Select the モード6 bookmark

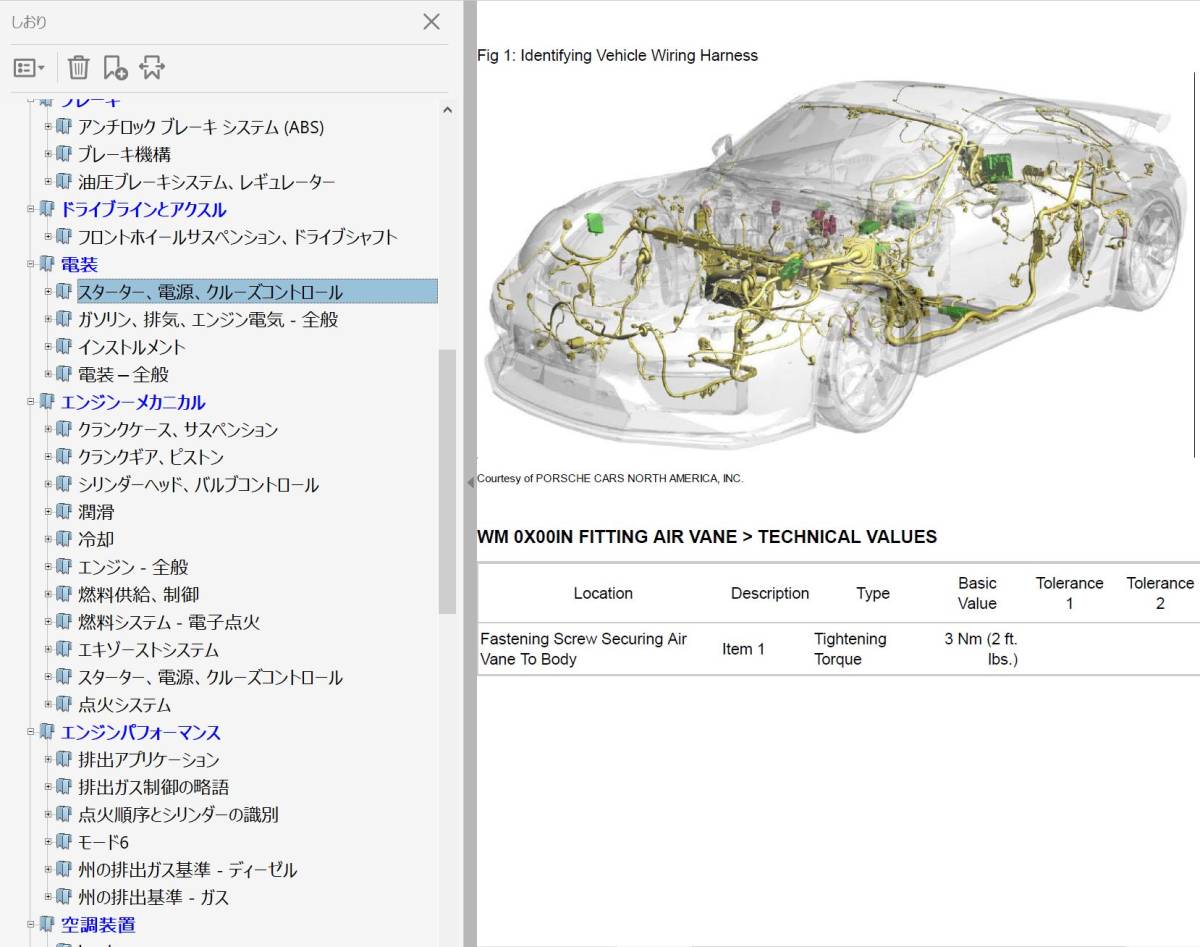click(103, 842)
